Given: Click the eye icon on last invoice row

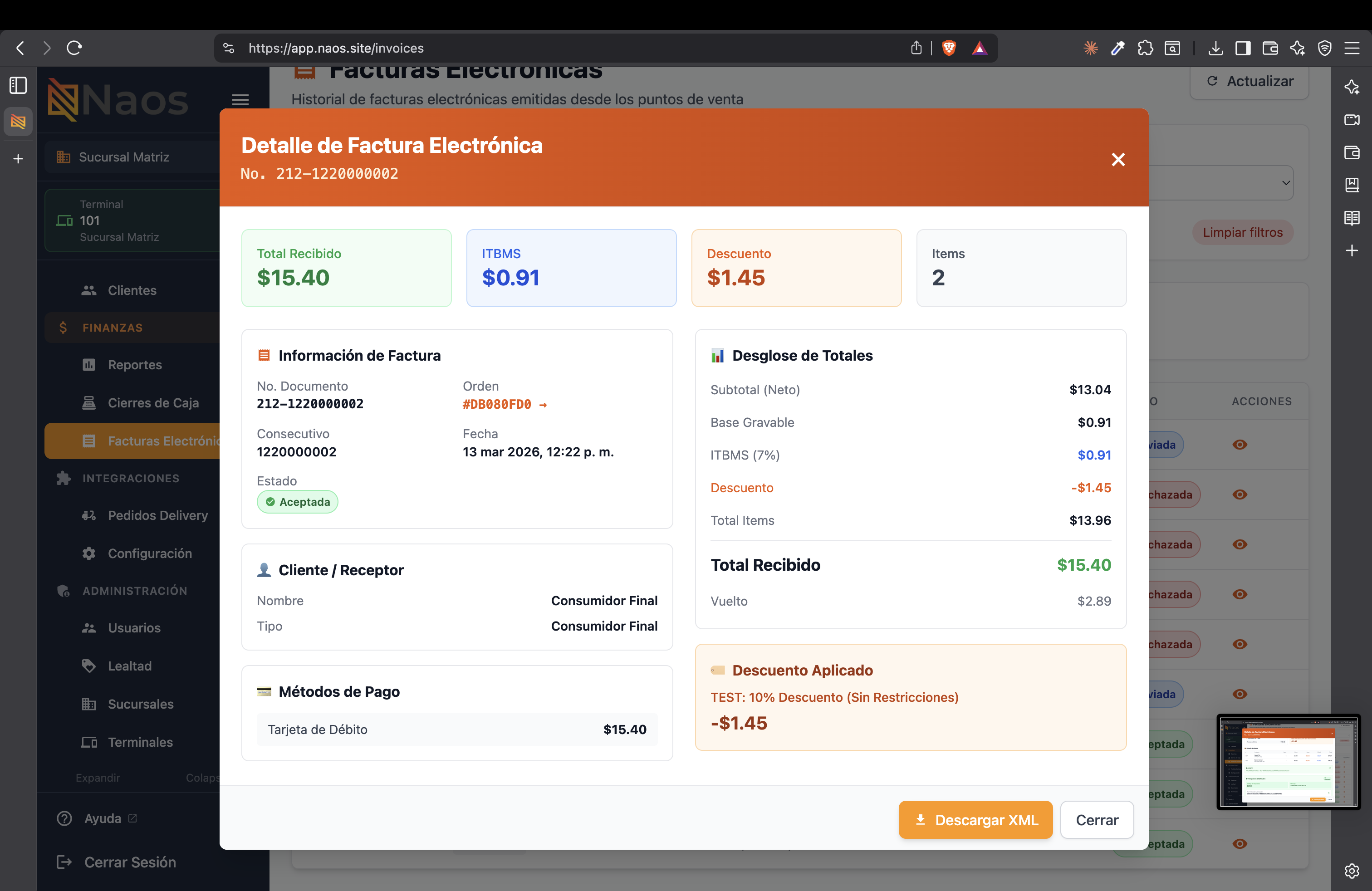Looking at the screenshot, I should [x=1240, y=844].
